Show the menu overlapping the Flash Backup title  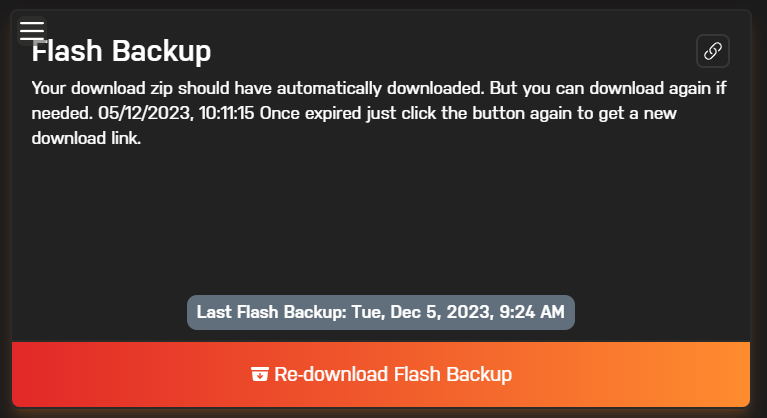click(32, 30)
